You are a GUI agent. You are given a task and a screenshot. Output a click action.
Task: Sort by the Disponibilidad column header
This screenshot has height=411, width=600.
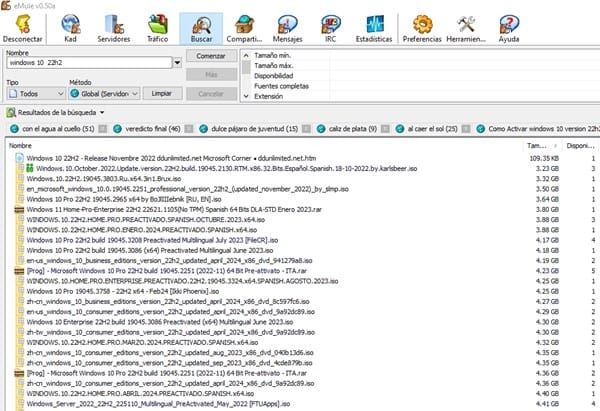click(x=581, y=146)
